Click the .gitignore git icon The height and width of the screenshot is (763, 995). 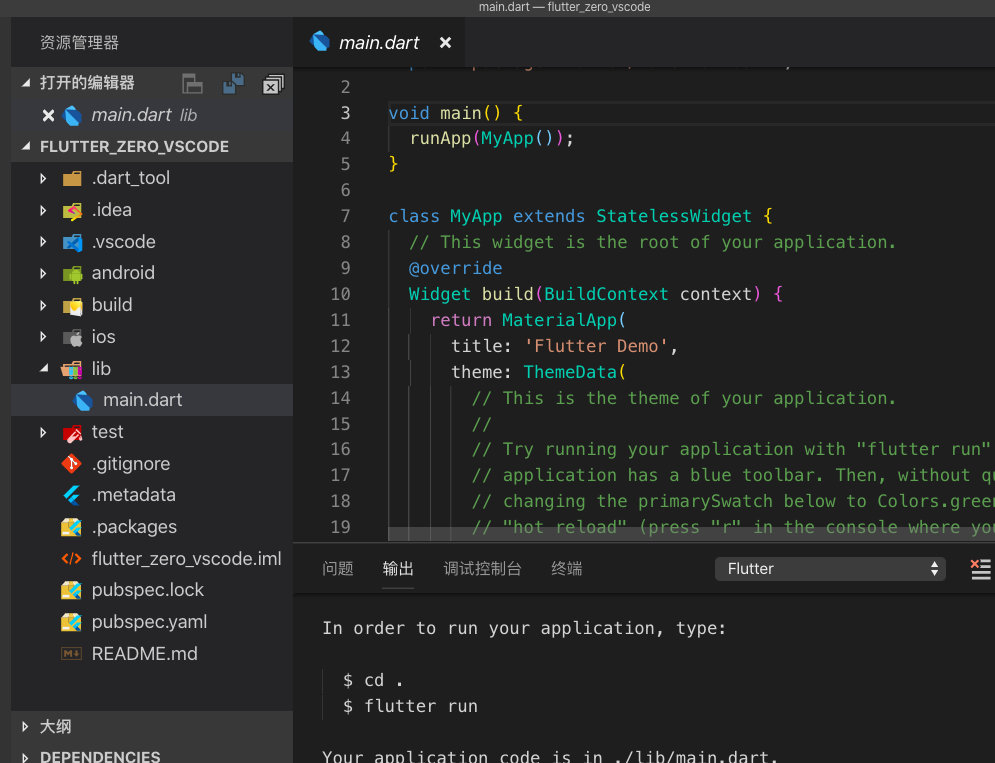[x=71, y=464]
